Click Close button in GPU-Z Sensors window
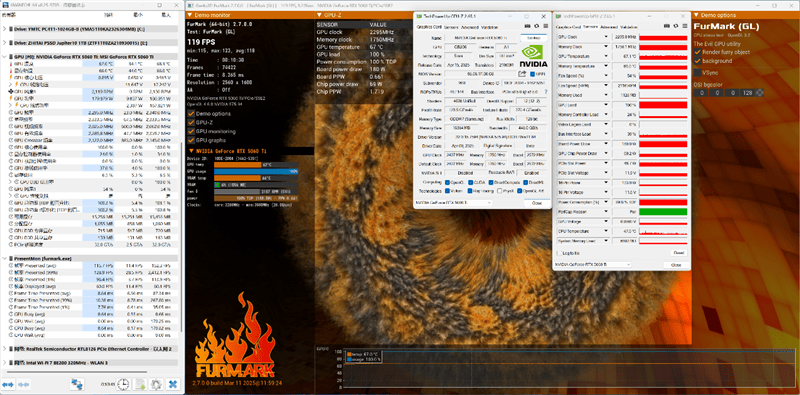The image size is (800, 395). (x=676, y=265)
